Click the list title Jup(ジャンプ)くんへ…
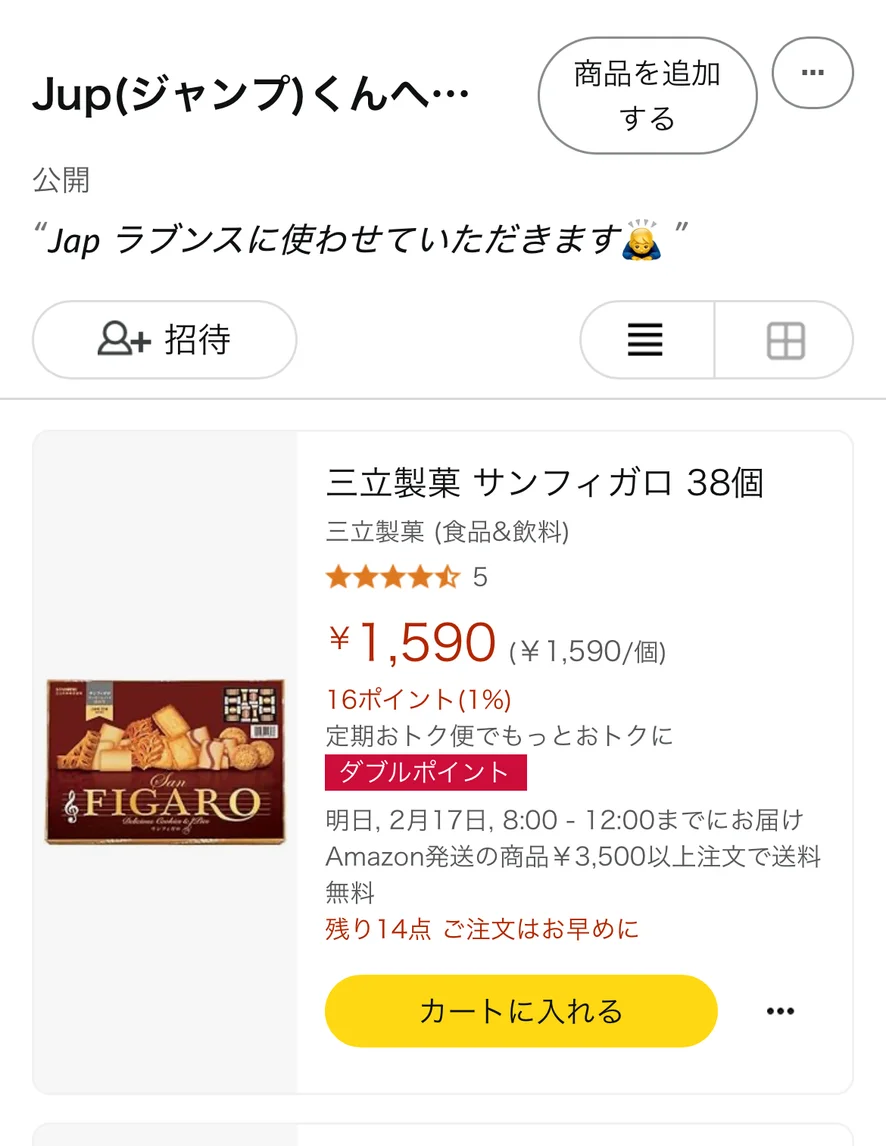Viewport: 886px width, 1146px height. (250, 96)
